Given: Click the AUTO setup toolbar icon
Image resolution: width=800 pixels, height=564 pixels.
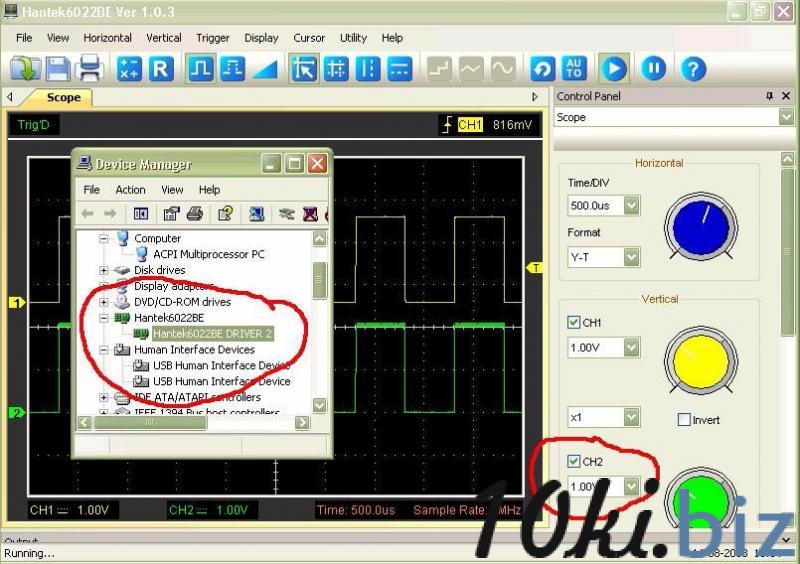Looking at the screenshot, I should point(574,68).
